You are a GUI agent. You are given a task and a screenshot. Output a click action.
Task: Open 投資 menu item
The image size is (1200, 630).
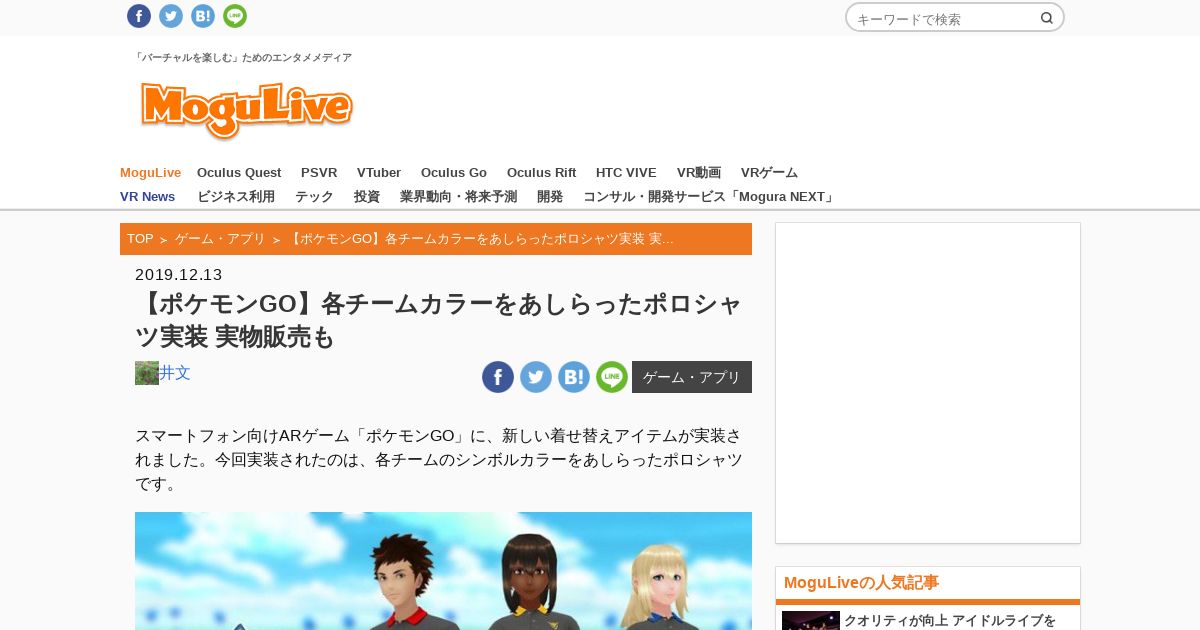pos(367,197)
